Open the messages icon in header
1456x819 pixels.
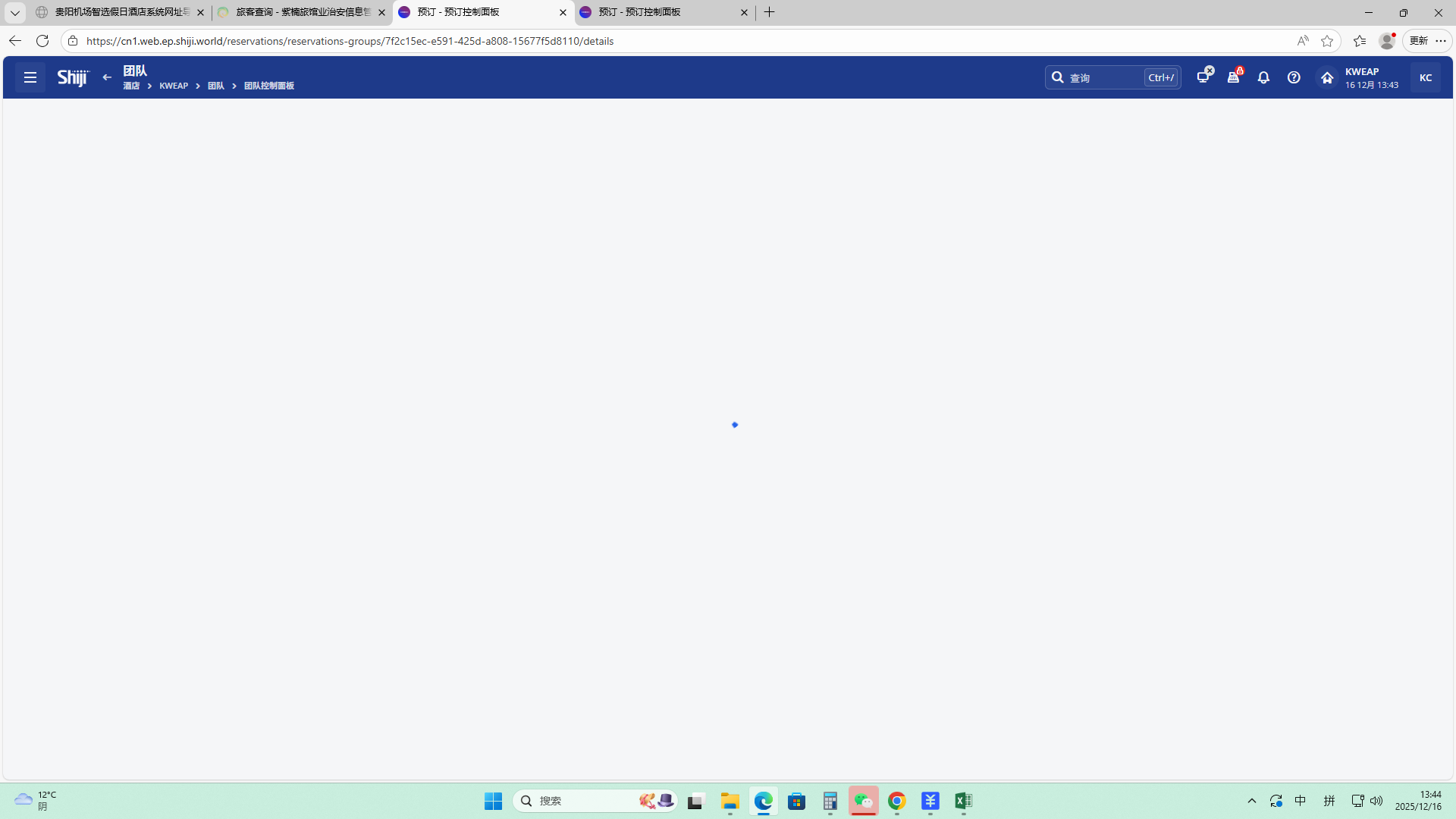(x=1203, y=77)
